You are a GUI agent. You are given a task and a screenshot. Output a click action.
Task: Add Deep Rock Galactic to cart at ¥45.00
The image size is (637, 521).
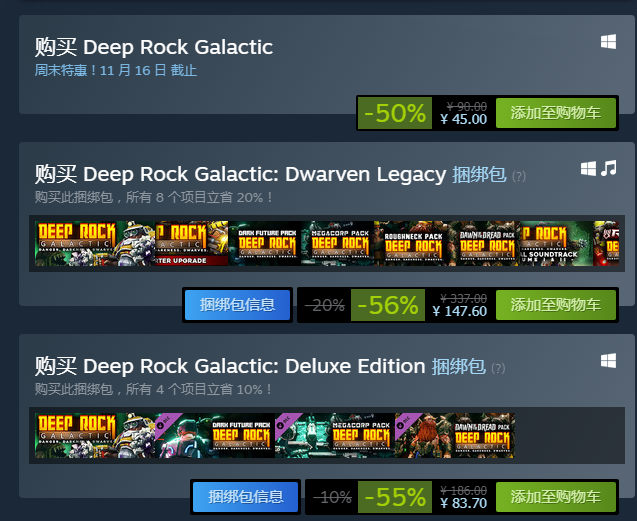tap(555, 113)
